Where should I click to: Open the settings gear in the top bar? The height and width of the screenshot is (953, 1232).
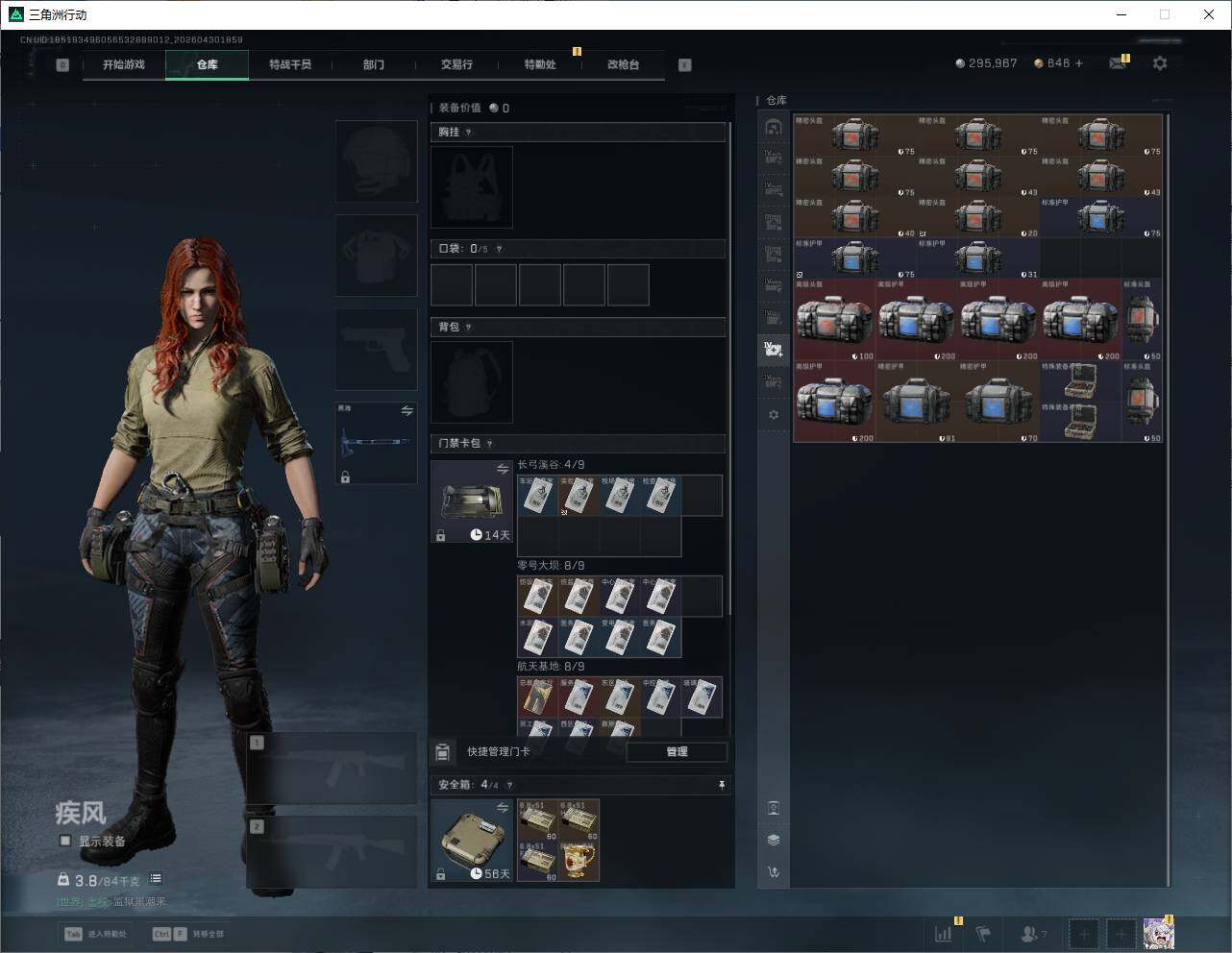click(x=1160, y=63)
